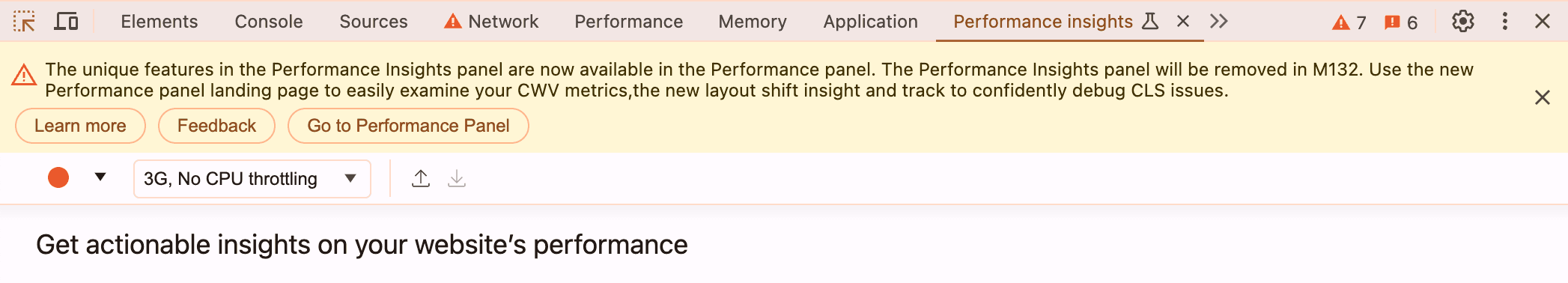The width and height of the screenshot is (1568, 283).
Task: Select the Memory tab
Action: pos(753,22)
